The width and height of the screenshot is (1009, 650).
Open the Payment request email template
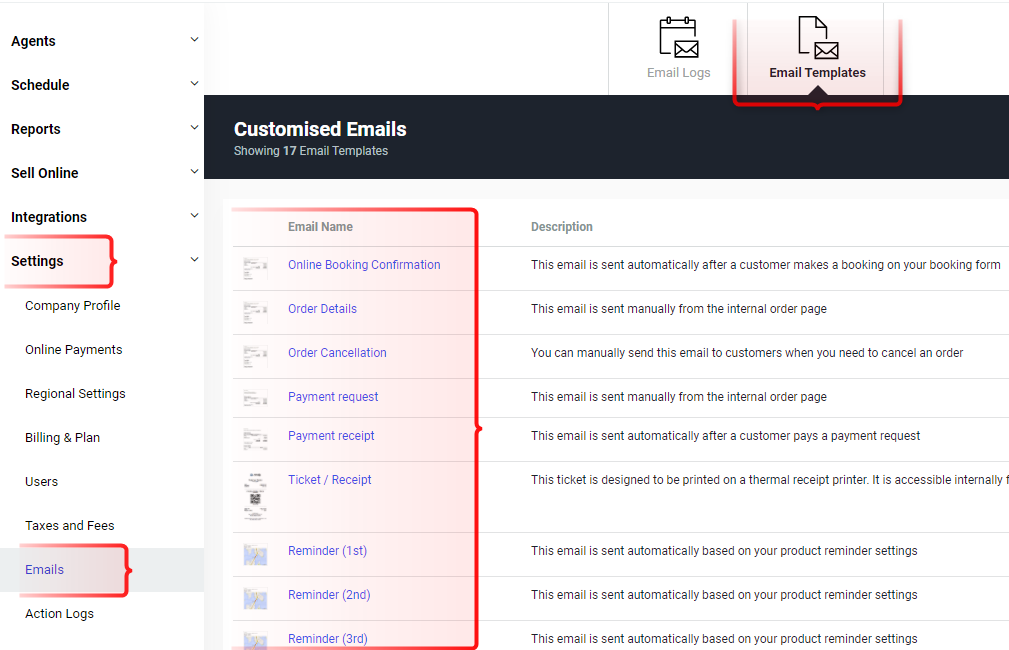pyautogui.click(x=333, y=397)
